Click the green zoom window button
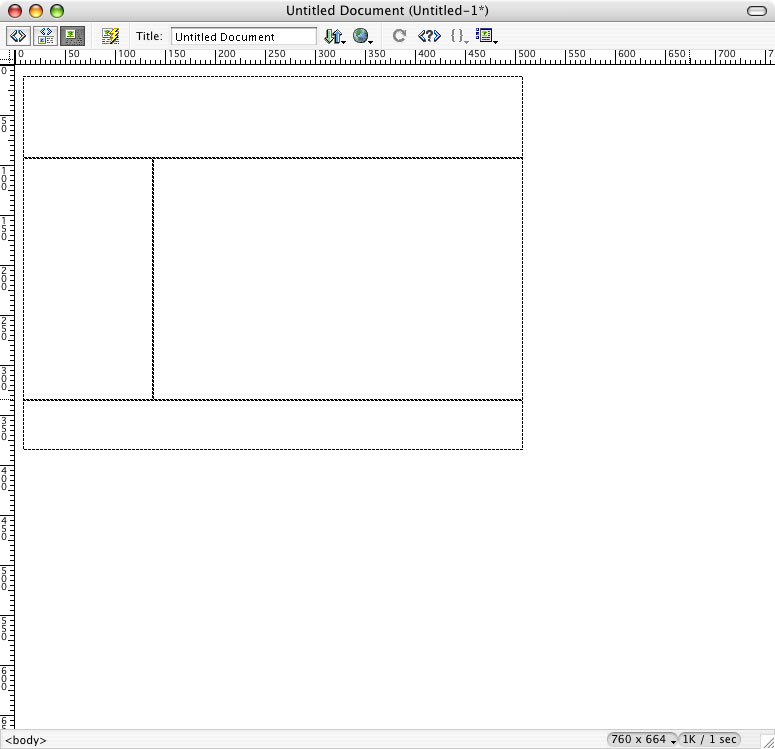 (x=57, y=11)
